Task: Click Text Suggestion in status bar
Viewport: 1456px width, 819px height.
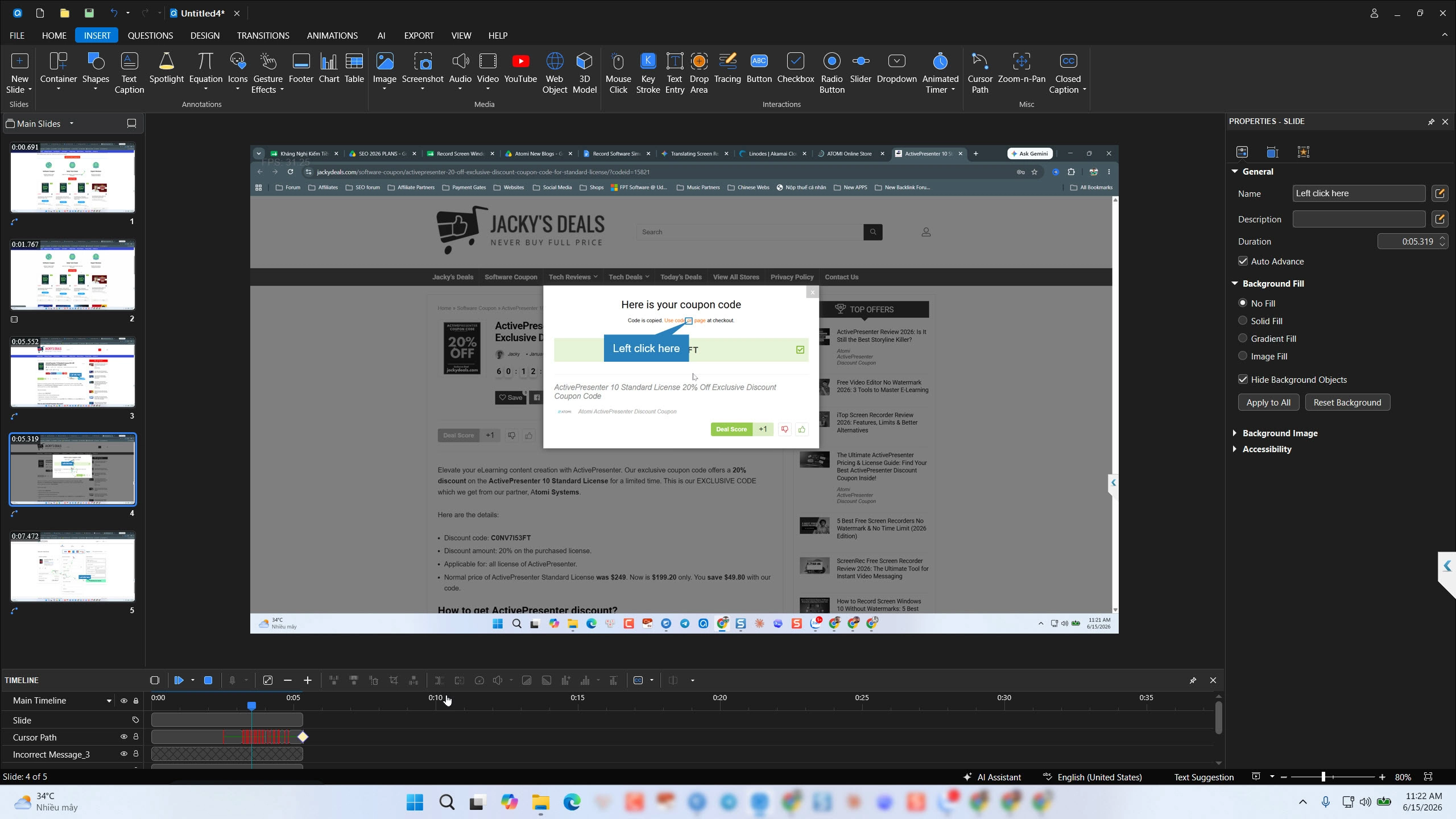Action: pos(1203,777)
